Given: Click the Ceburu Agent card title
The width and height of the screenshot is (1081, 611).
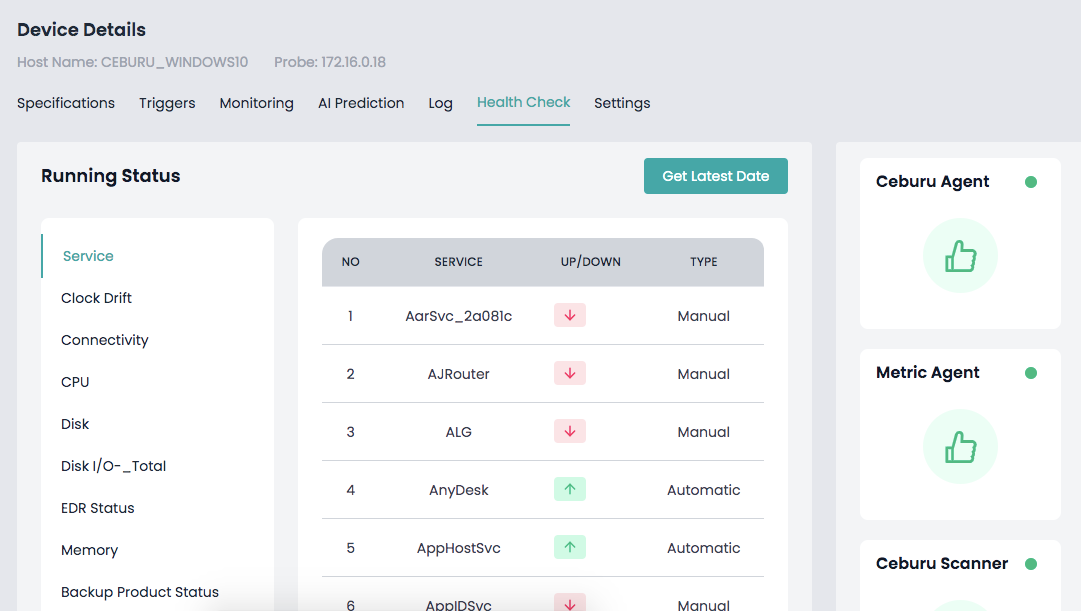Looking at the screenshot, I should click(x=932, y=181).
